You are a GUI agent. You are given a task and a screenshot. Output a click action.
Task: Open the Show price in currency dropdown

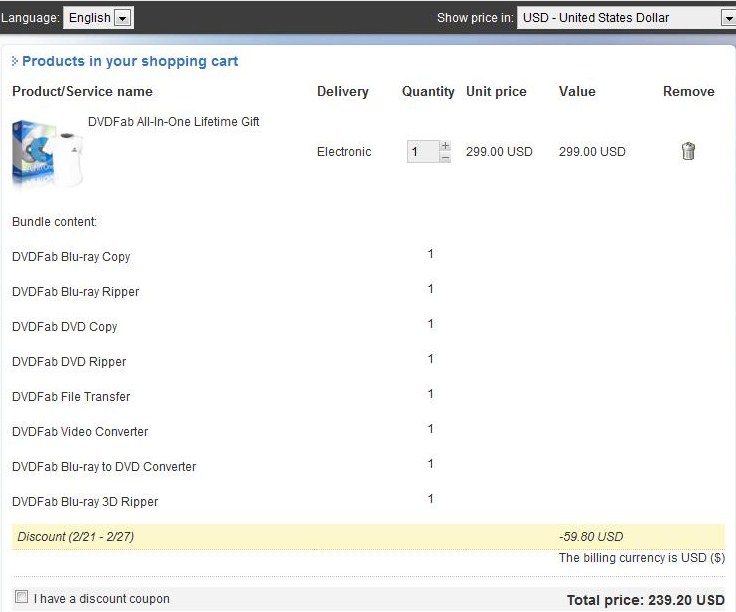click(x=626, y=18)
